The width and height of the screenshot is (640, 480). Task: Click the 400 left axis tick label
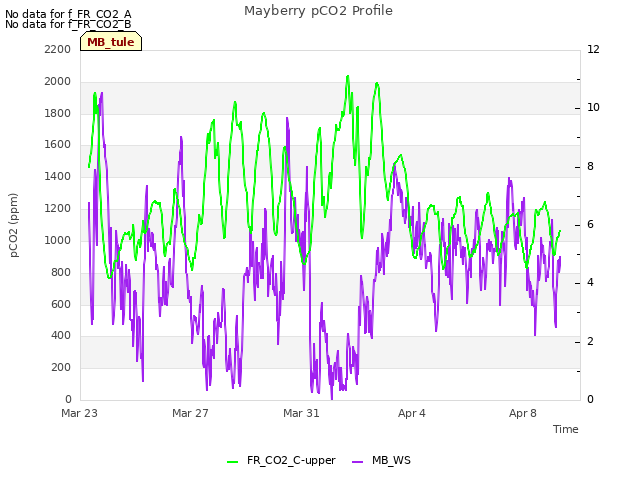(61, 336)
